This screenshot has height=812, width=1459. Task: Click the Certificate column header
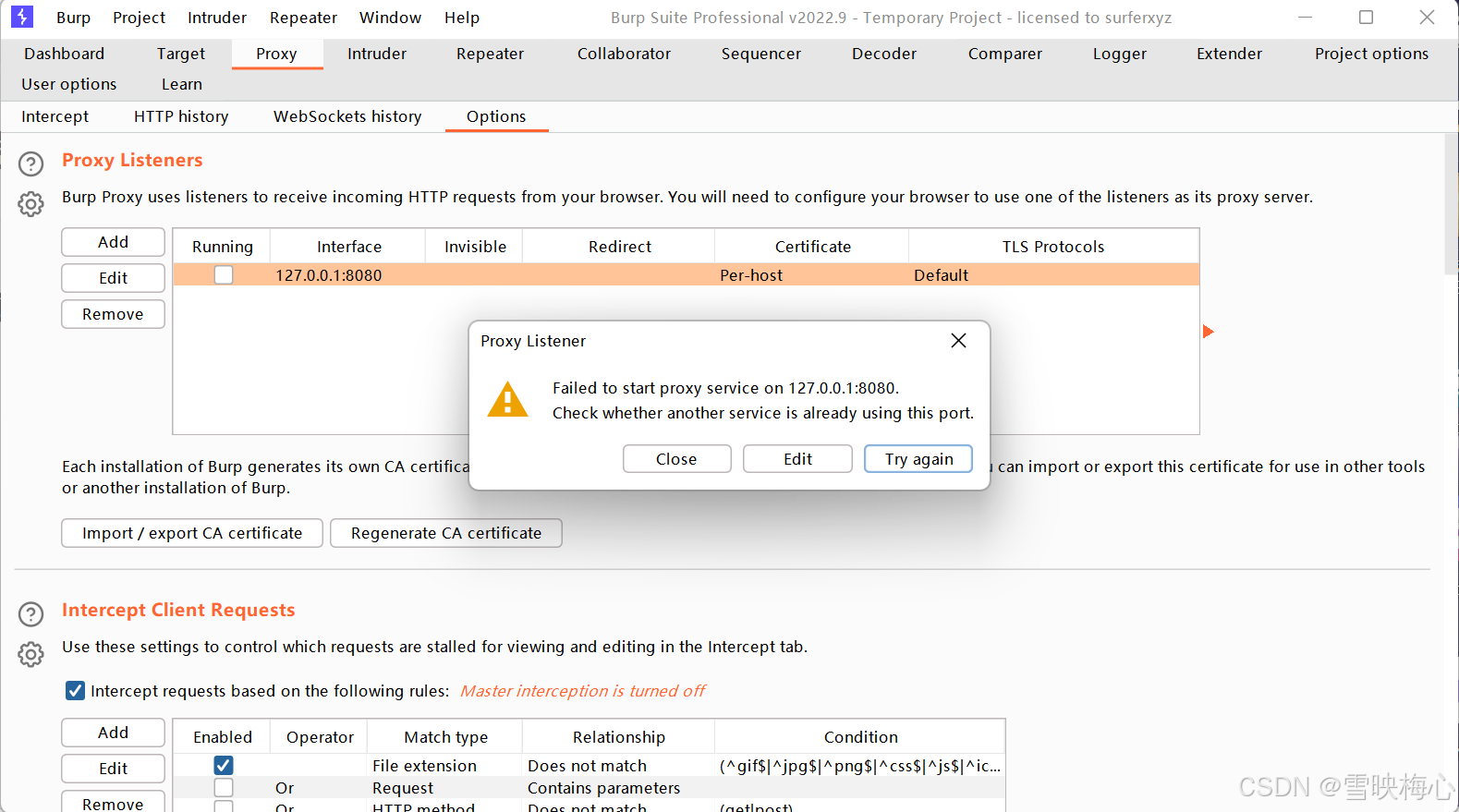[x=812, y=247]
